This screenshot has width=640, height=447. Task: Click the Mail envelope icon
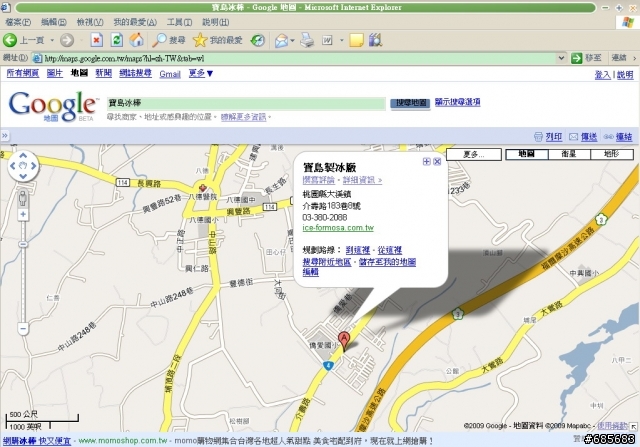click(281, 40)
